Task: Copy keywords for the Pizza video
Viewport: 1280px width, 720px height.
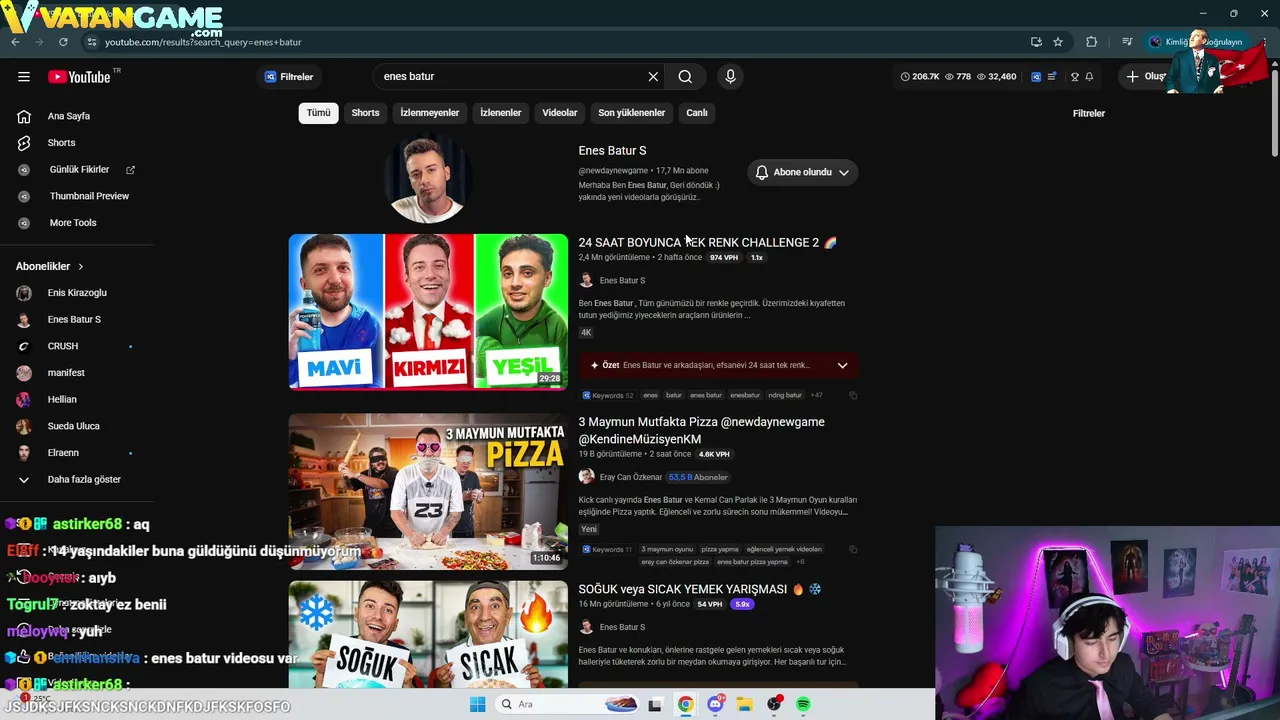Action: [x=853, y=549]
